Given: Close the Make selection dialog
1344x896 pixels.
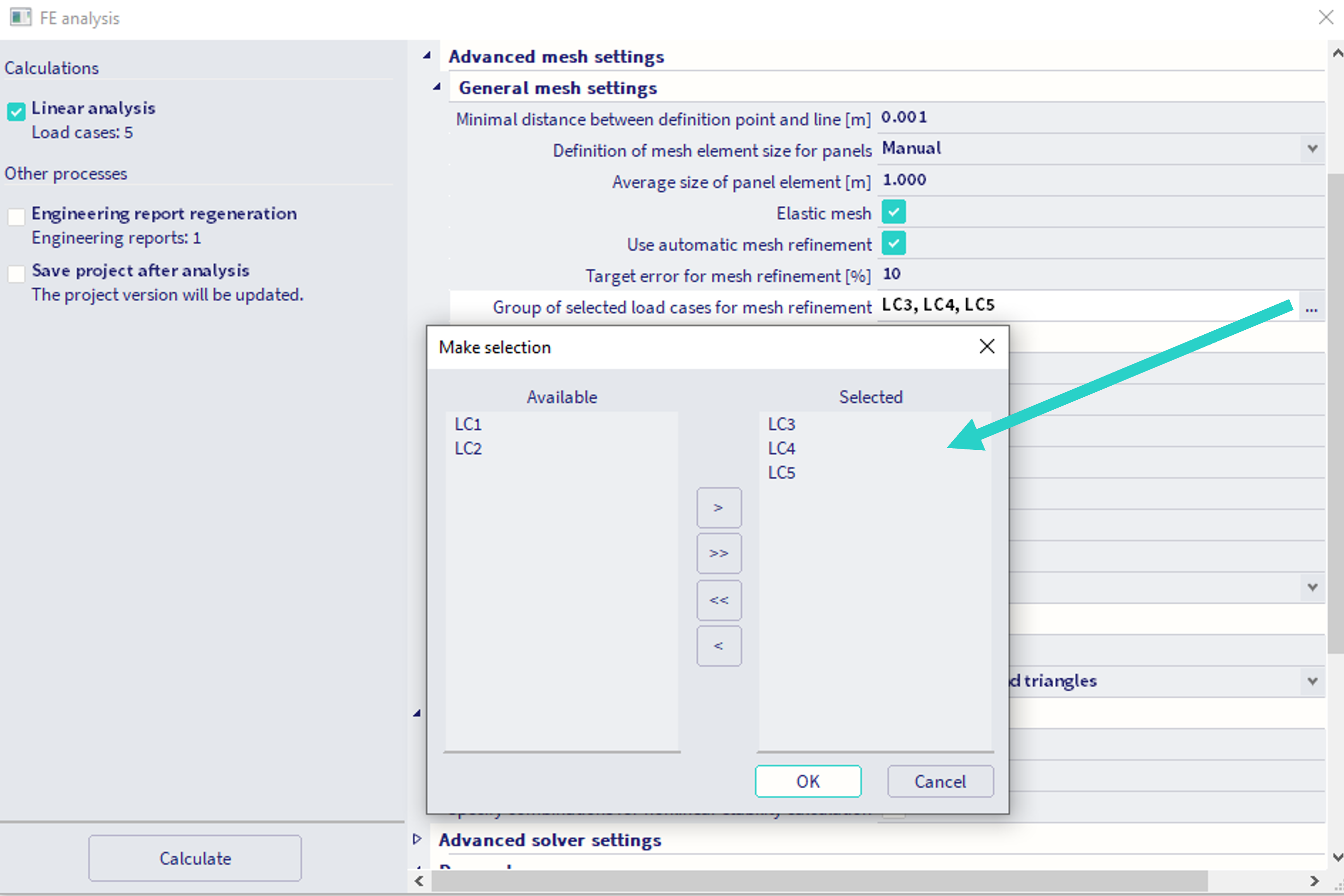Looking at the screenshot, I should coord(986,346).
